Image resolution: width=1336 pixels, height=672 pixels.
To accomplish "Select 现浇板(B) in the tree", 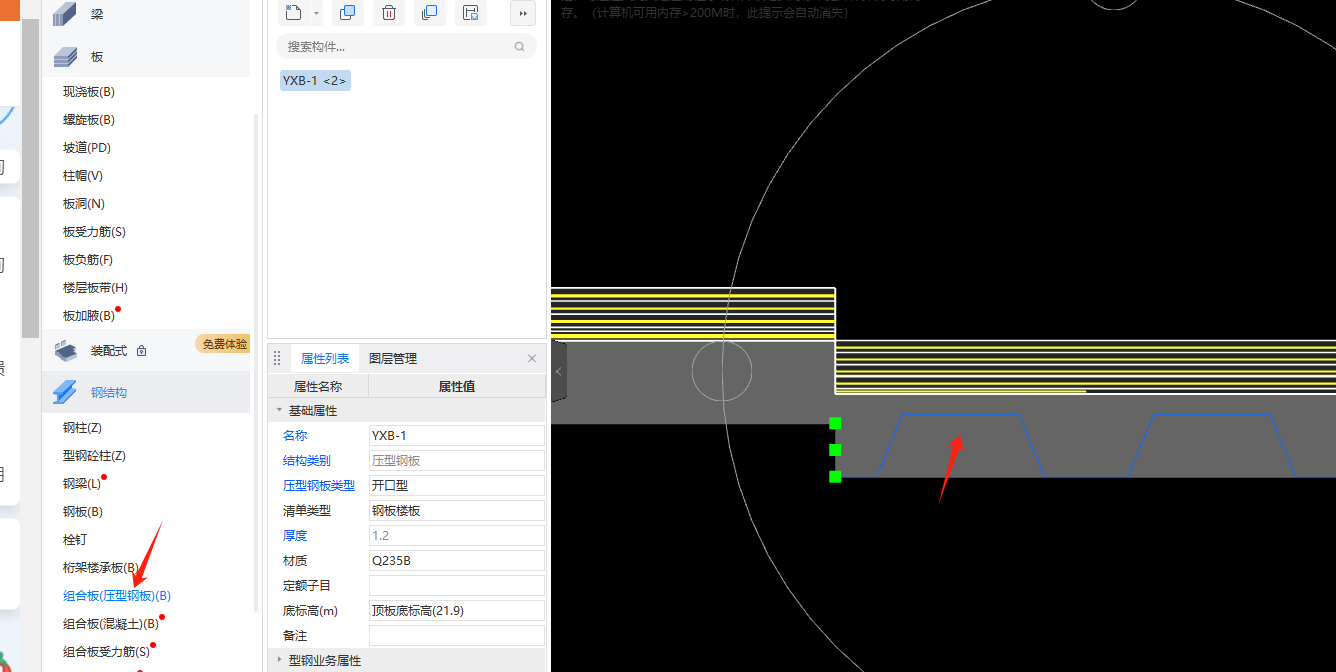I will pyautogui.click(x=89, y=92).
